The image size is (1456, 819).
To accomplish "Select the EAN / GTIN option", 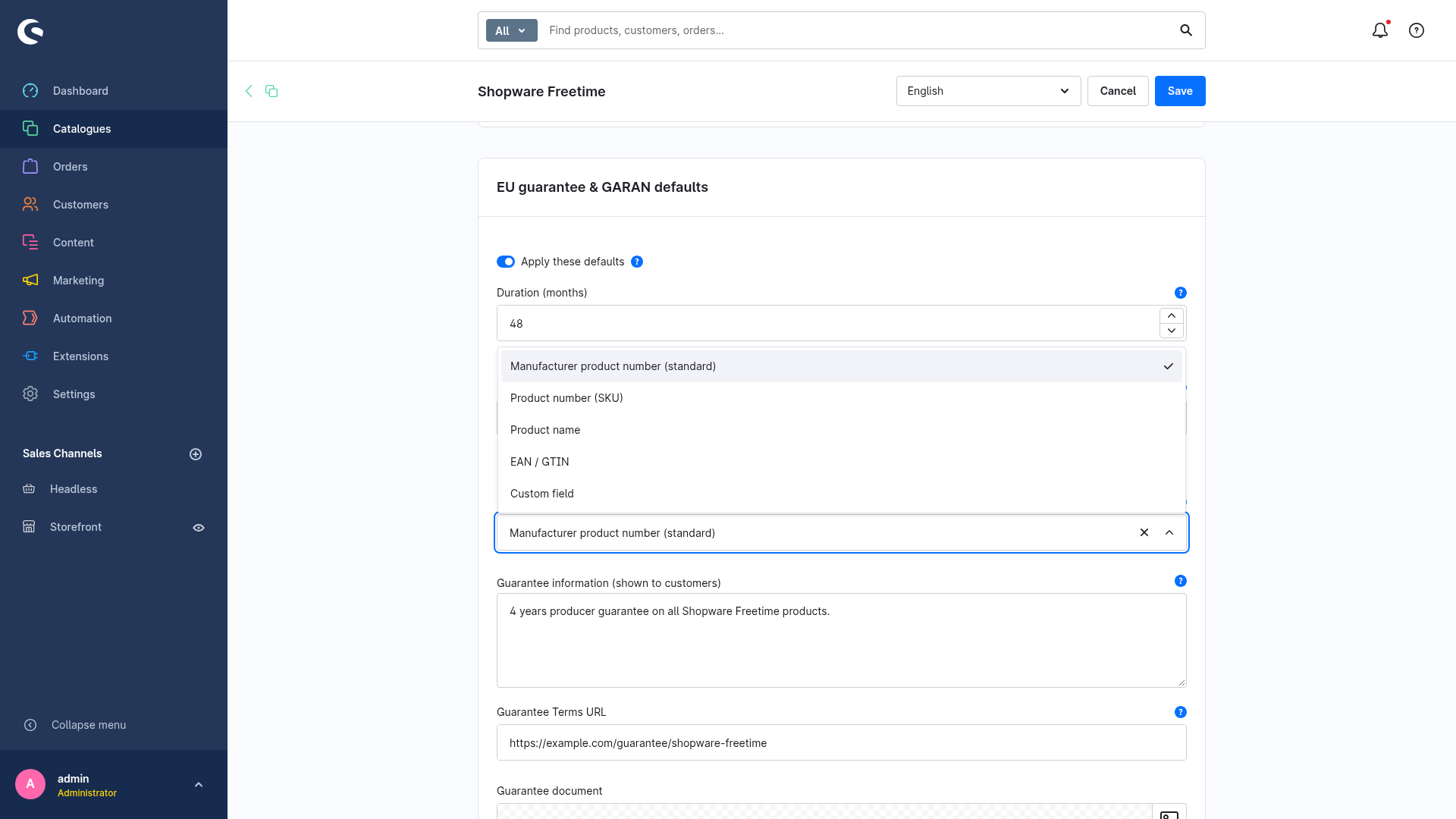I will click(x=842, y=462).
